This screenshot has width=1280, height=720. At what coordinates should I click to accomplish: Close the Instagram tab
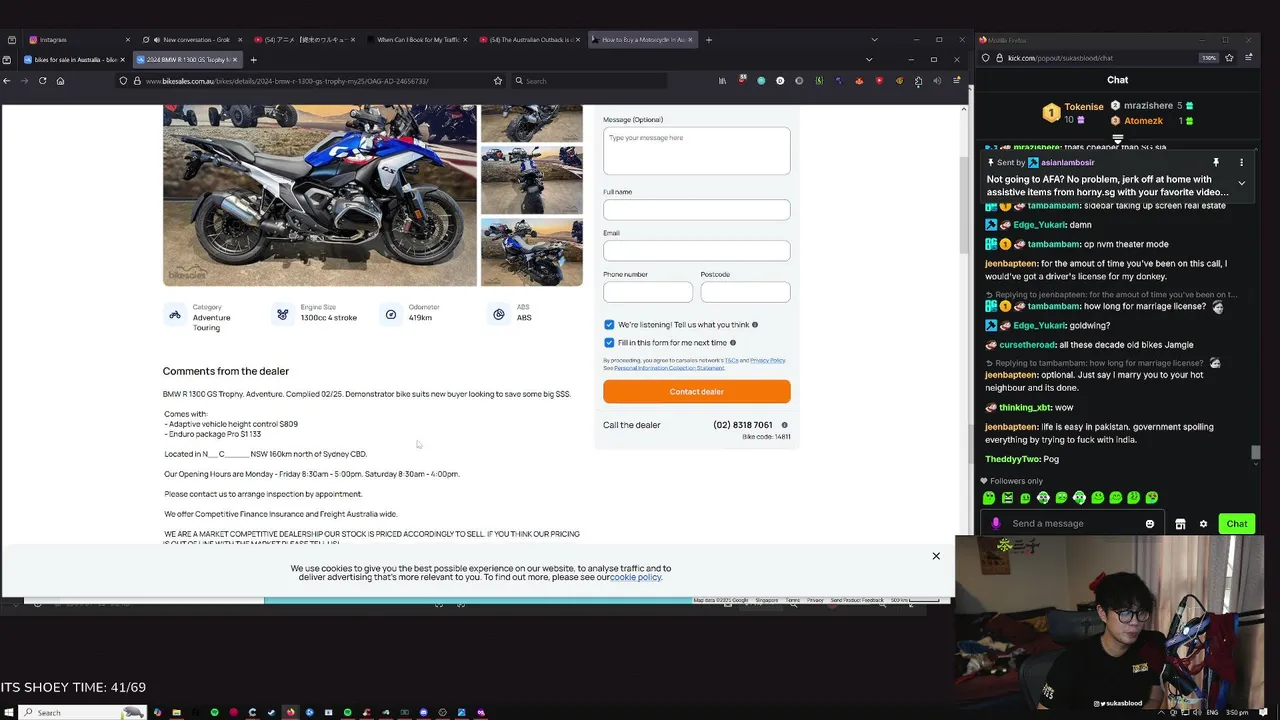coord(127,40)
